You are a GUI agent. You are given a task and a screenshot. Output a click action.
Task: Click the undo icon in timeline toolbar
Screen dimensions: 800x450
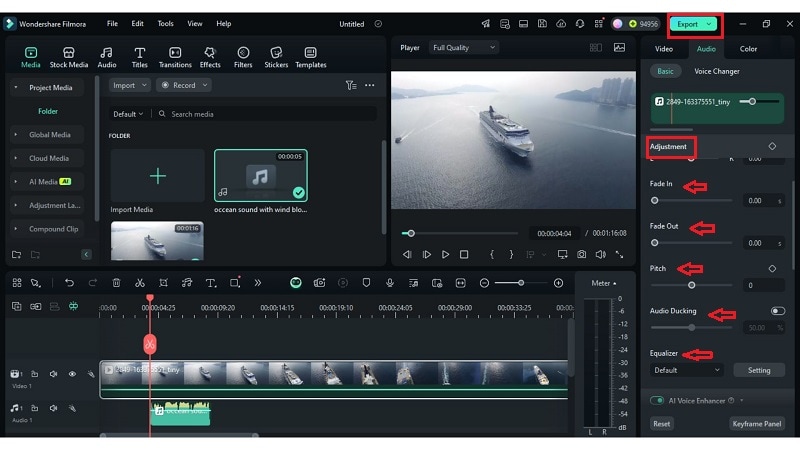(x=69, y=283)
